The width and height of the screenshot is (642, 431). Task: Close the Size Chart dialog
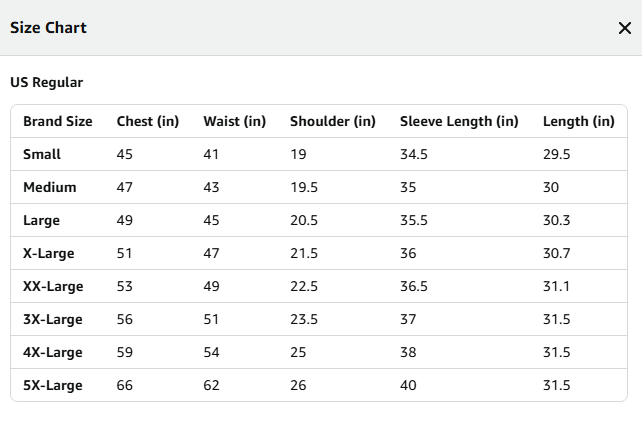pyautogui.click(x=625, y=28)
